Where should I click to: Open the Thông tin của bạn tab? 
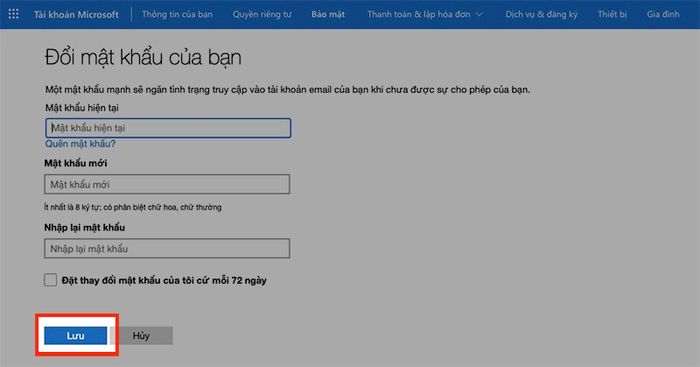pos(177,14)
